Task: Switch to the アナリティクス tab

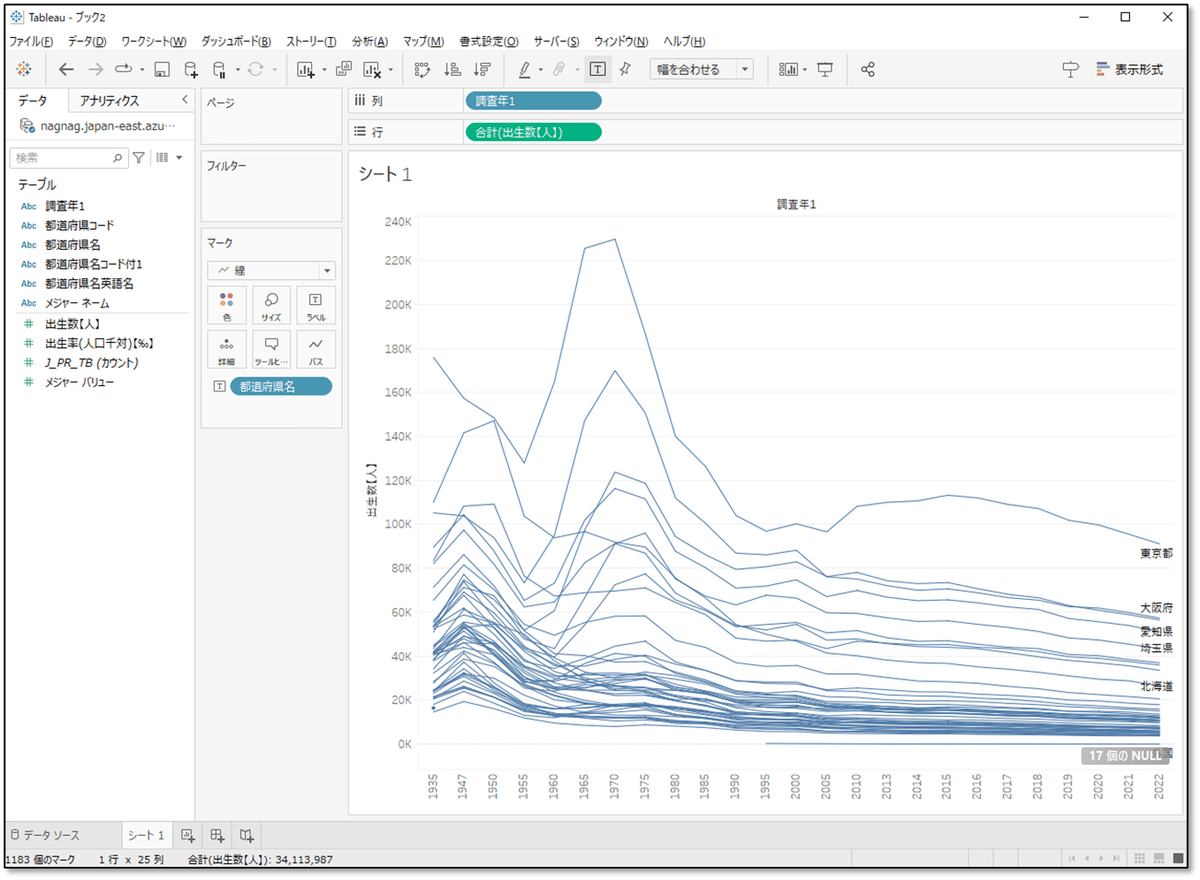Action: point(110,101)
